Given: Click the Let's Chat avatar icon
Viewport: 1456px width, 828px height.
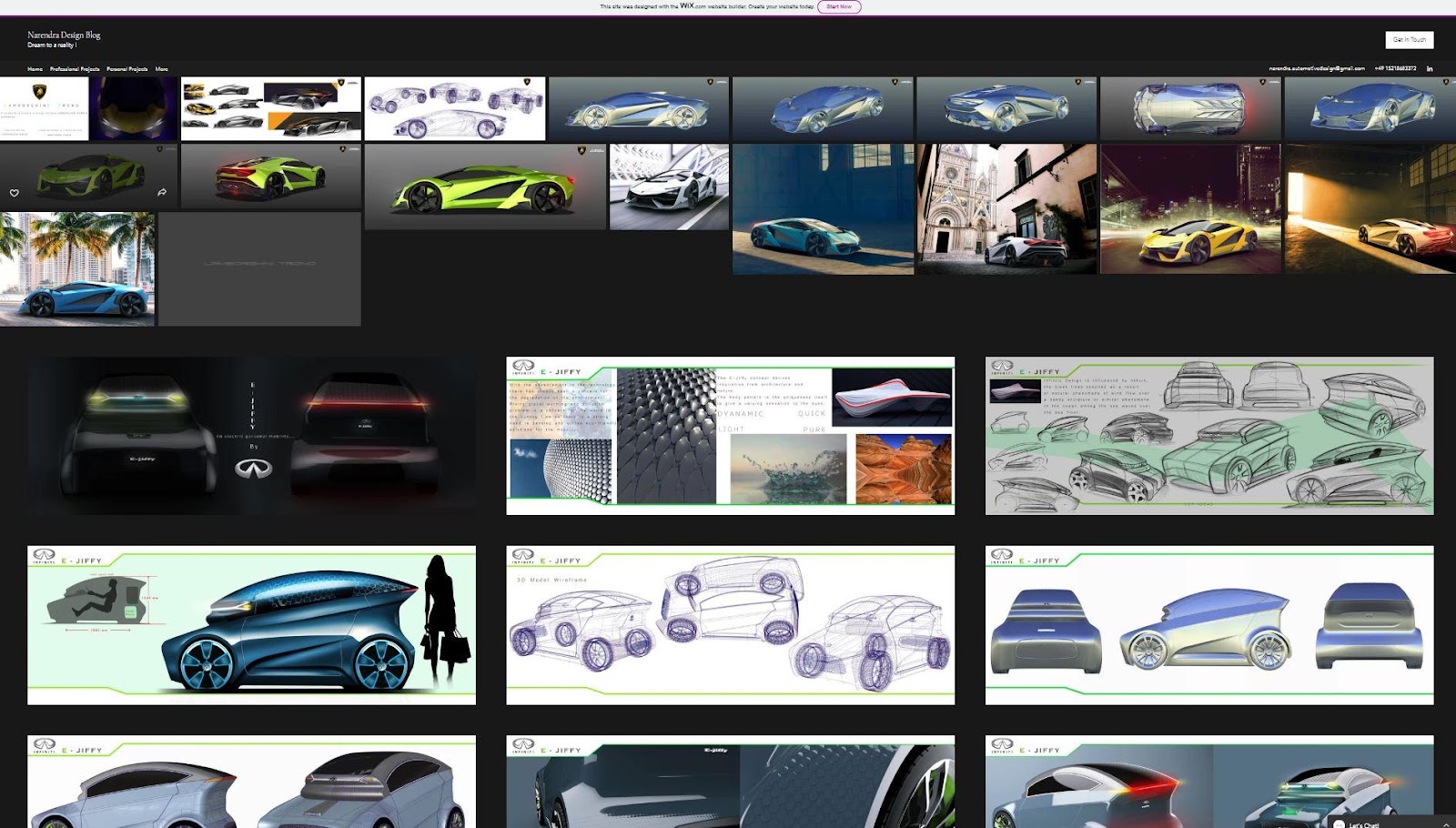Looking at the screenshot, I should 1339,823.
